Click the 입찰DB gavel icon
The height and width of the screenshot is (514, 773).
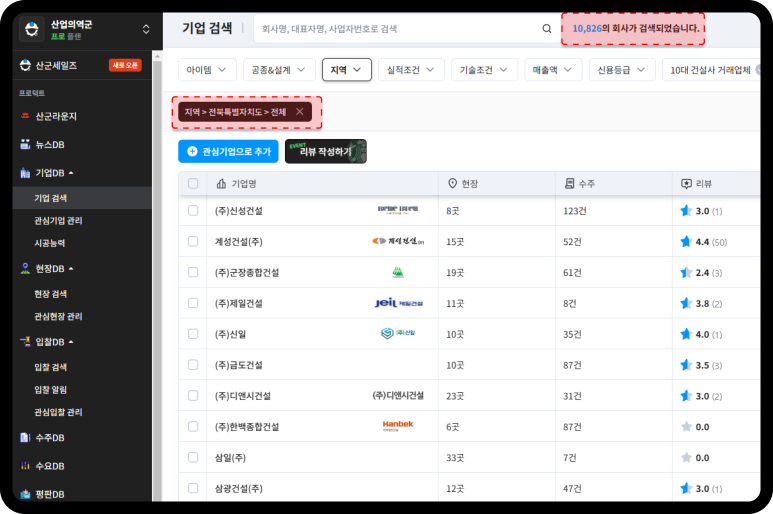tap(25, 342)
